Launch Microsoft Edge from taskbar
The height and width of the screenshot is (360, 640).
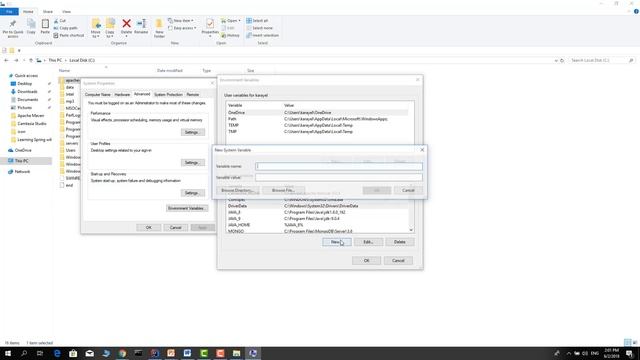57,353
